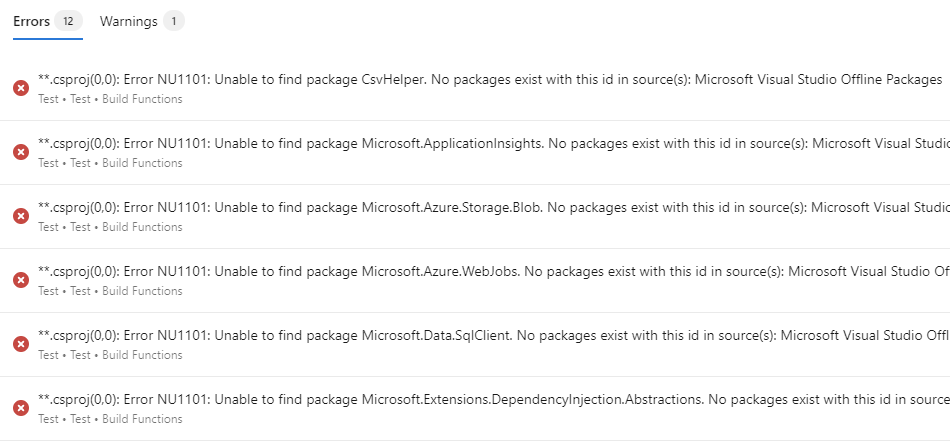Open the Microsoft.Azure.Storage.Blob error message
This screenshot has width=950, height=445.
pos(490,207)
